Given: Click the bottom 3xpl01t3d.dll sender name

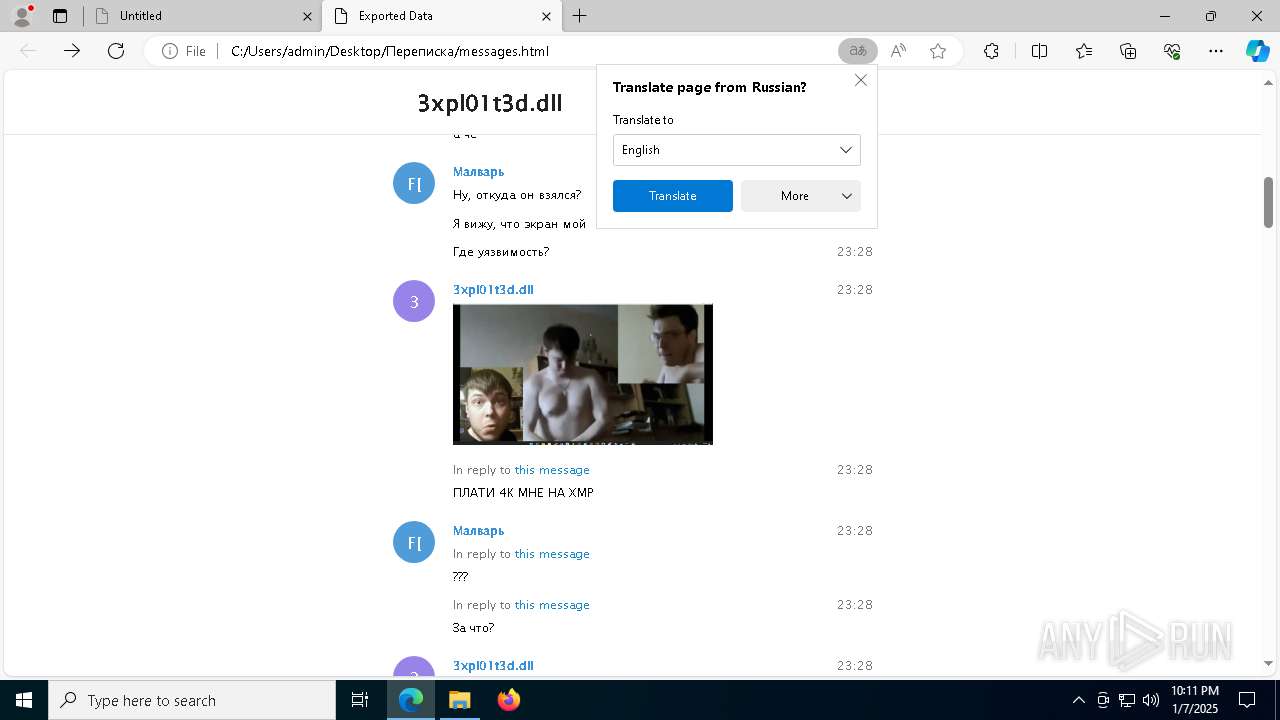Looking at the screenshot, I should click(x=493, y=666).
